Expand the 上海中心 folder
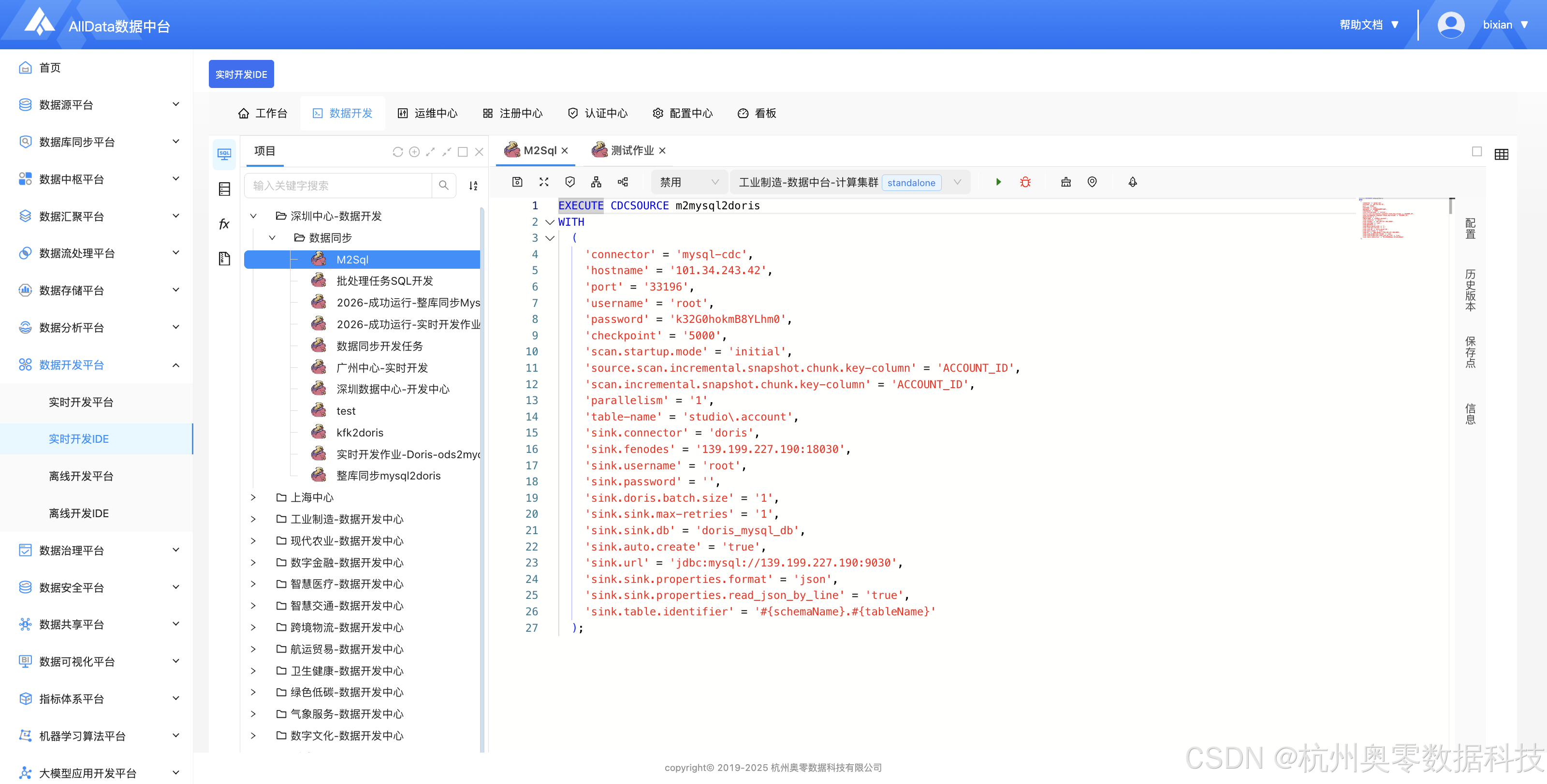 (253, 497)
